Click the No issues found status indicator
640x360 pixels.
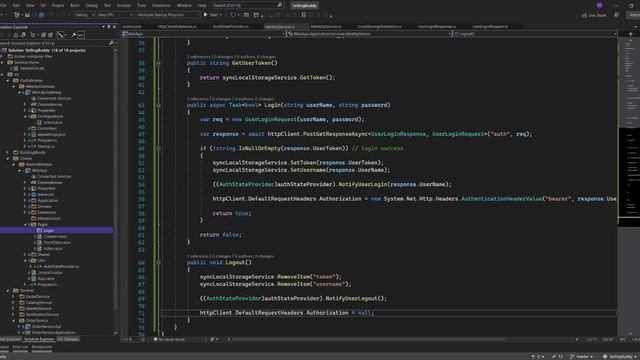pyautogui.click(x=169, y=339)
